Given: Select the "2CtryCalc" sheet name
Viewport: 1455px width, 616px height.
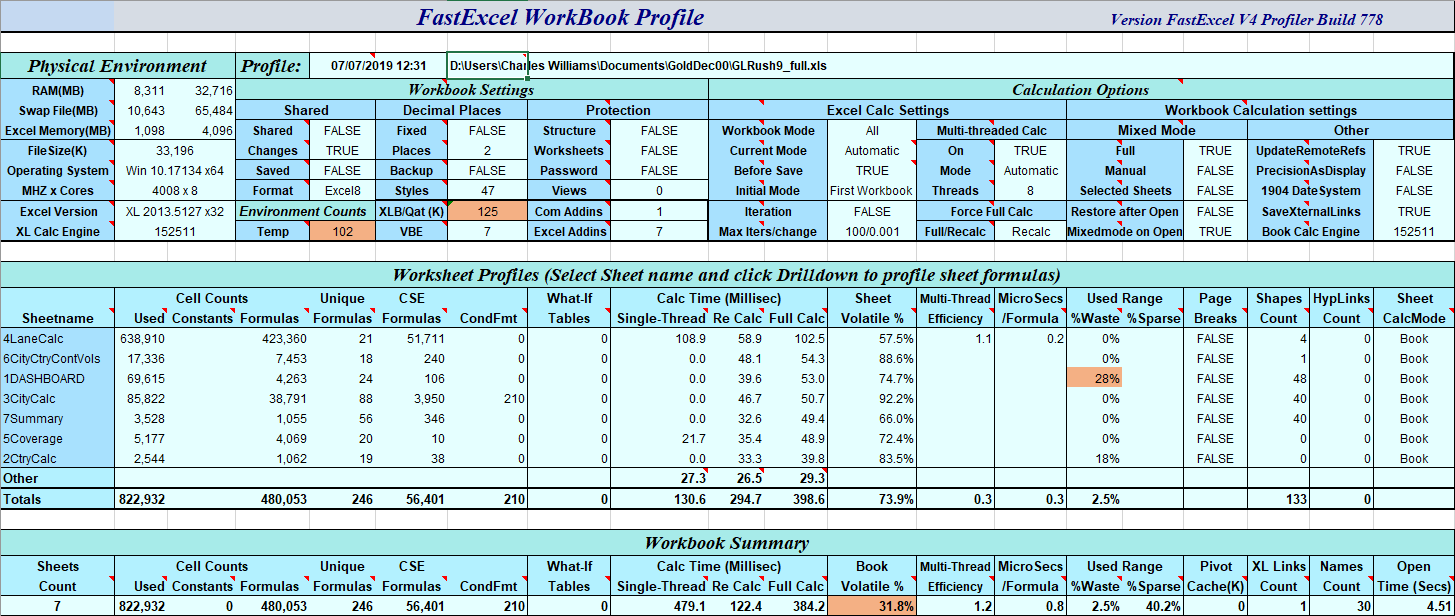Looking at the screenshot, I should pyautogui.click(x=57, y=458).
